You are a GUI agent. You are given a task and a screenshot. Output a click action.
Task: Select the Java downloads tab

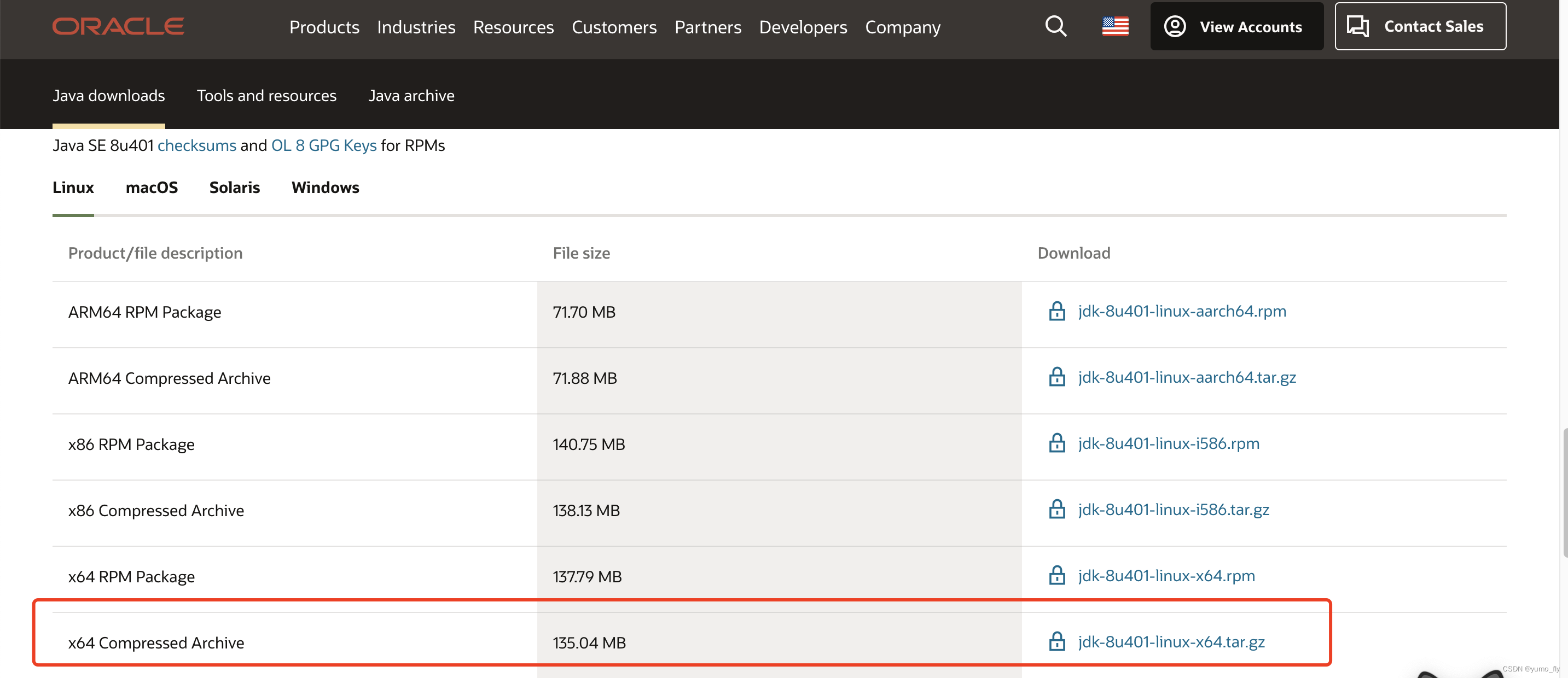pos(108,96)
